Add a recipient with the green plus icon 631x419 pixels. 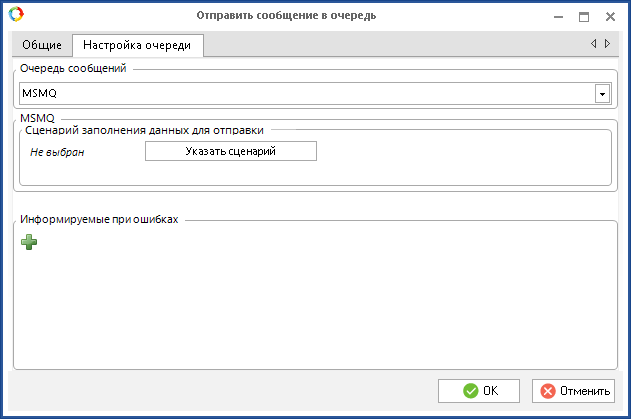click(x=29, y=242)
